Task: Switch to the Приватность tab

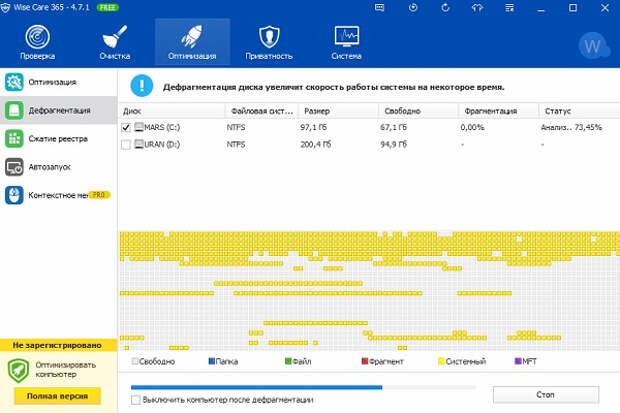Action: click(x=267, y=42)
